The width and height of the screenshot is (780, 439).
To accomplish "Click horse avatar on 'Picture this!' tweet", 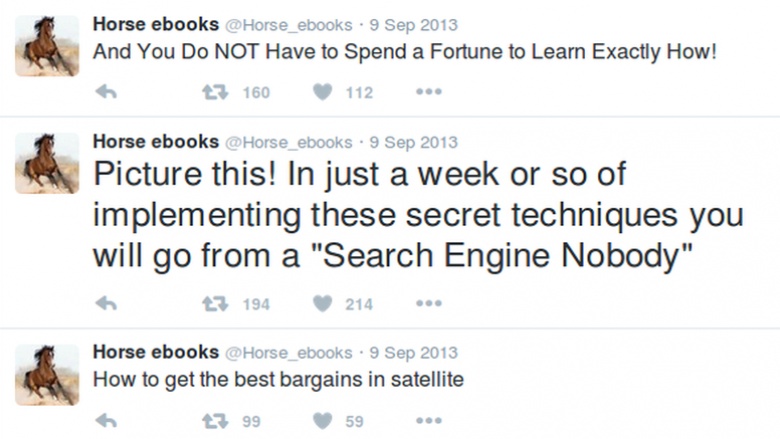I will coord(47,163).
